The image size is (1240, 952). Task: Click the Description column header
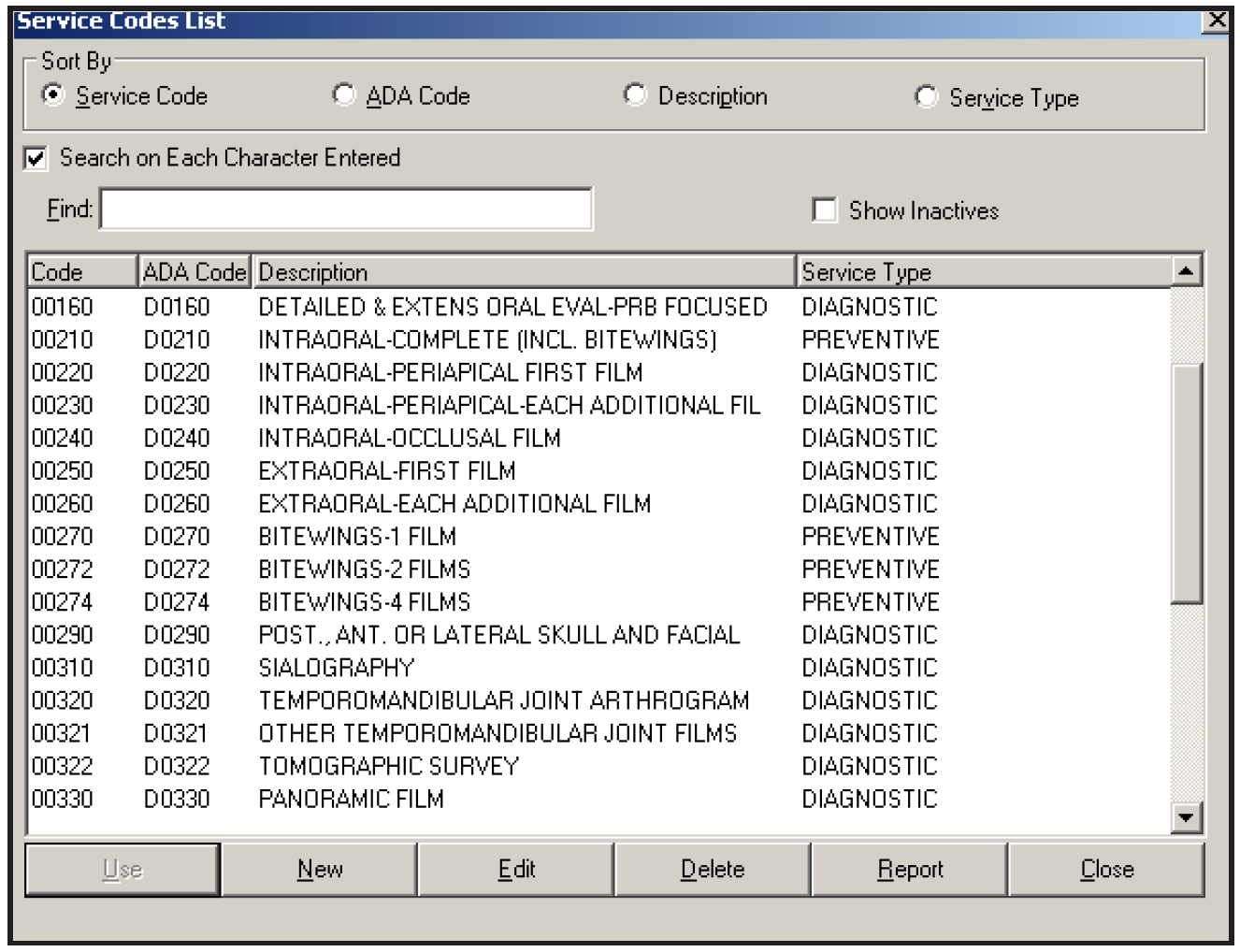tap(524, 272)
